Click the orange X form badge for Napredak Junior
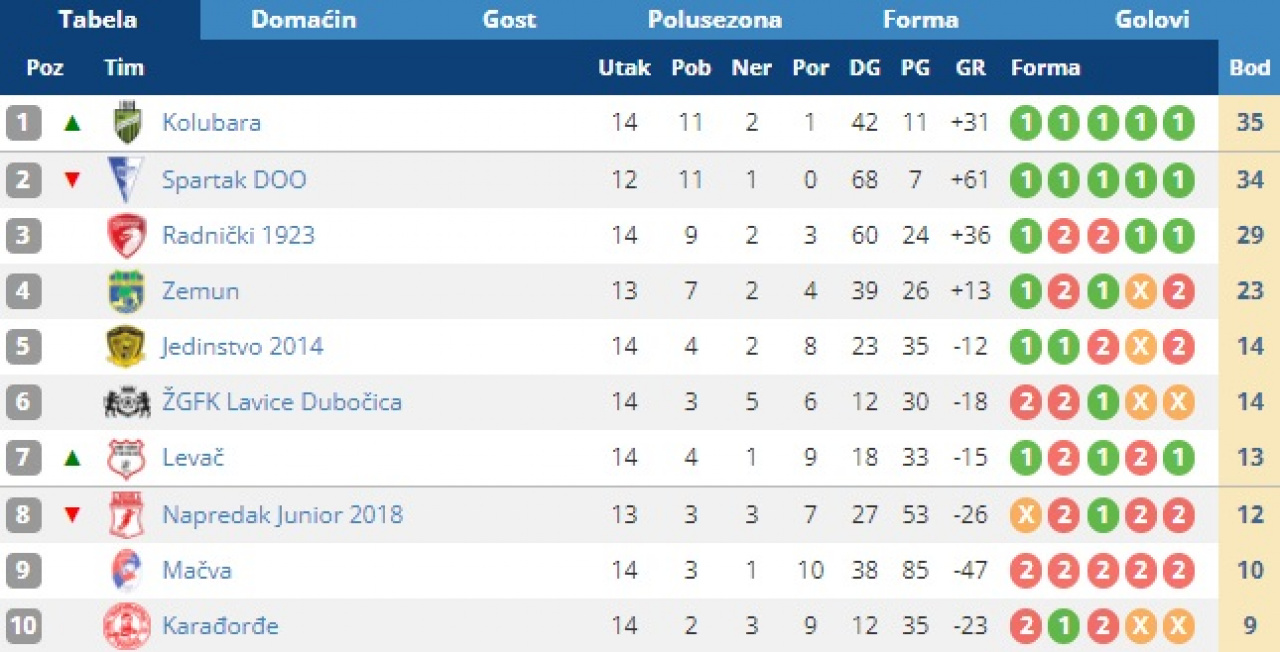The image size is (1280, 652). pos(1025,515)
